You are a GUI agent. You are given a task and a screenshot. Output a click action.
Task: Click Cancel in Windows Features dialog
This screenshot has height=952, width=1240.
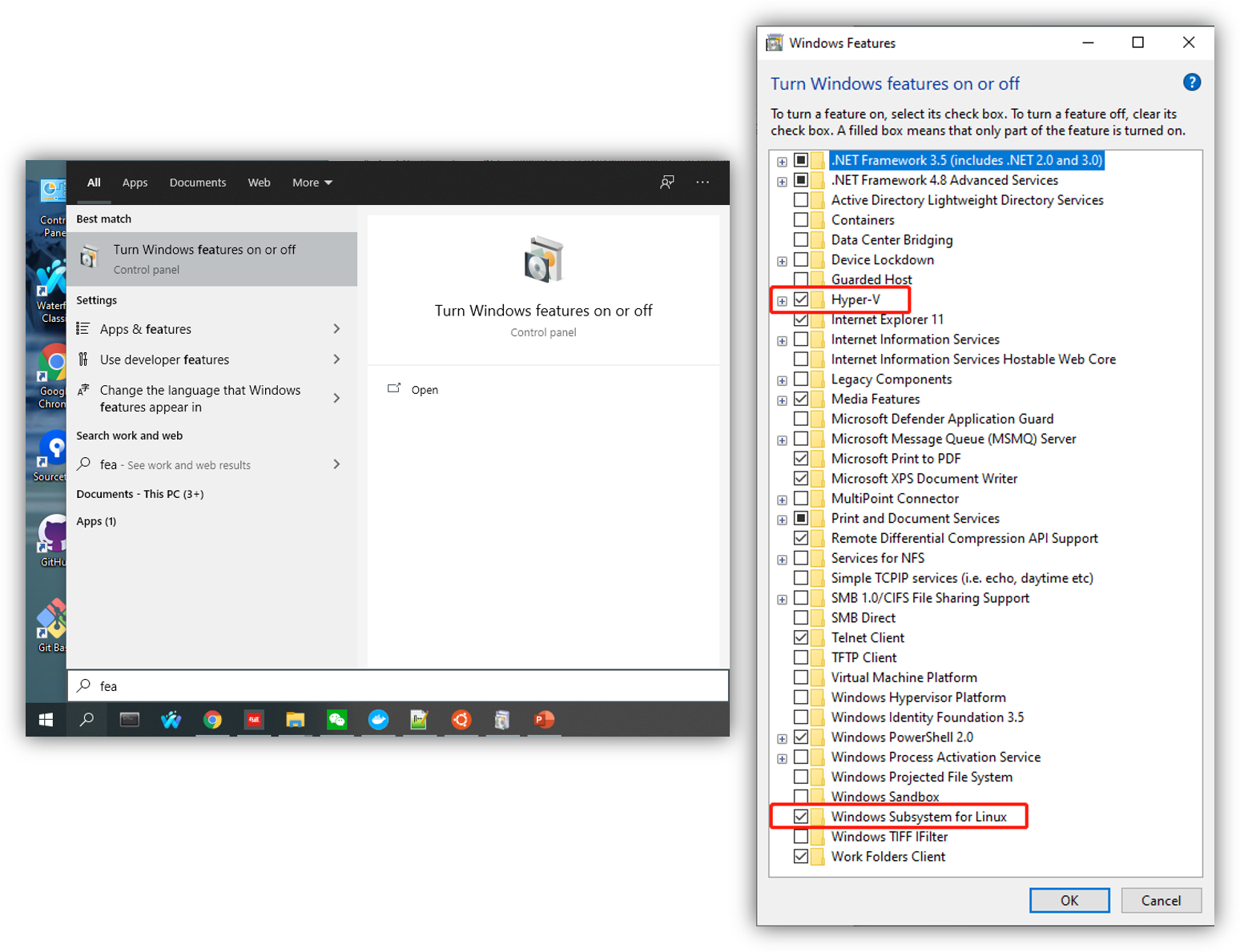click(1161, 900)
